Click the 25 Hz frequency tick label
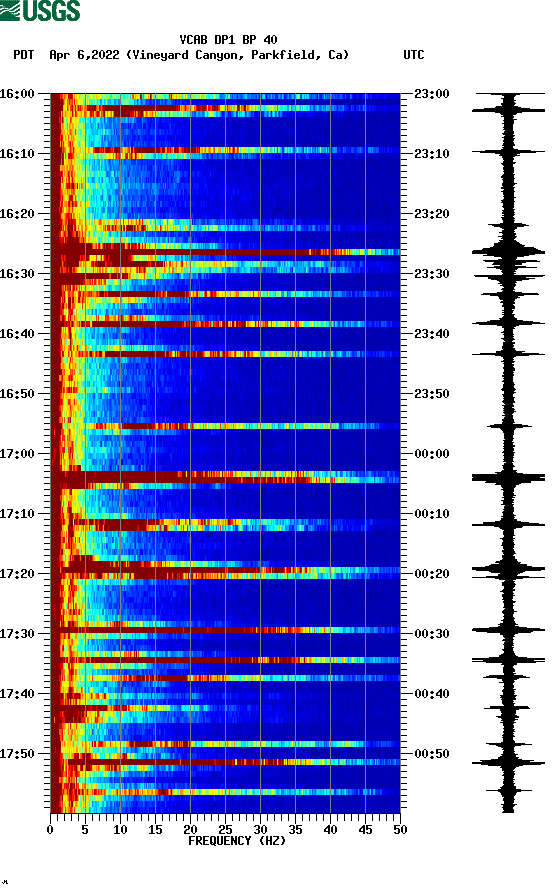This screenshot has height=893, width=552. [225, 830]
